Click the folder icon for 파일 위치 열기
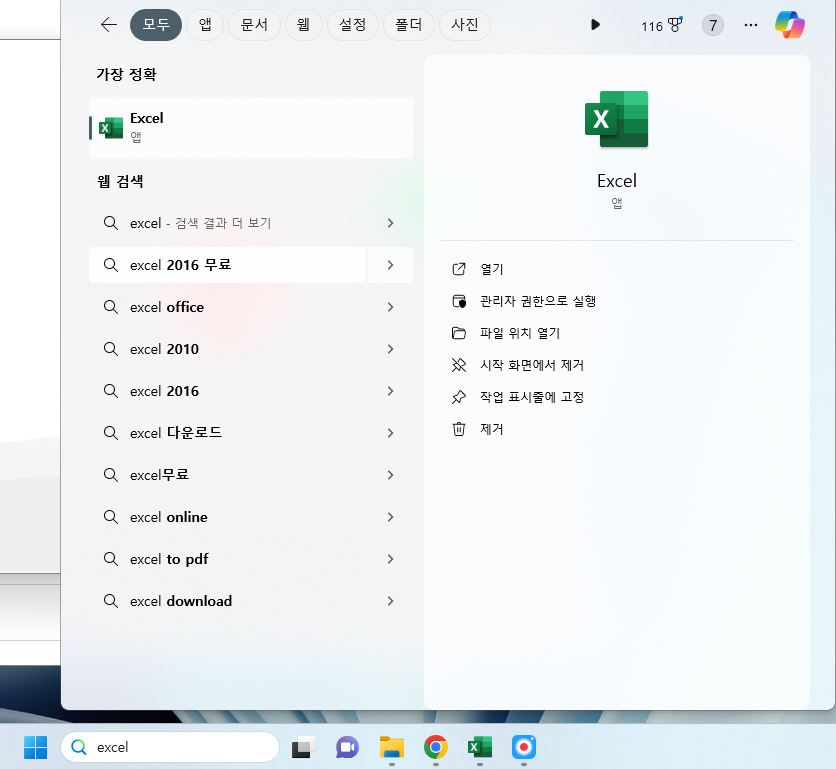 pos(459,333)
